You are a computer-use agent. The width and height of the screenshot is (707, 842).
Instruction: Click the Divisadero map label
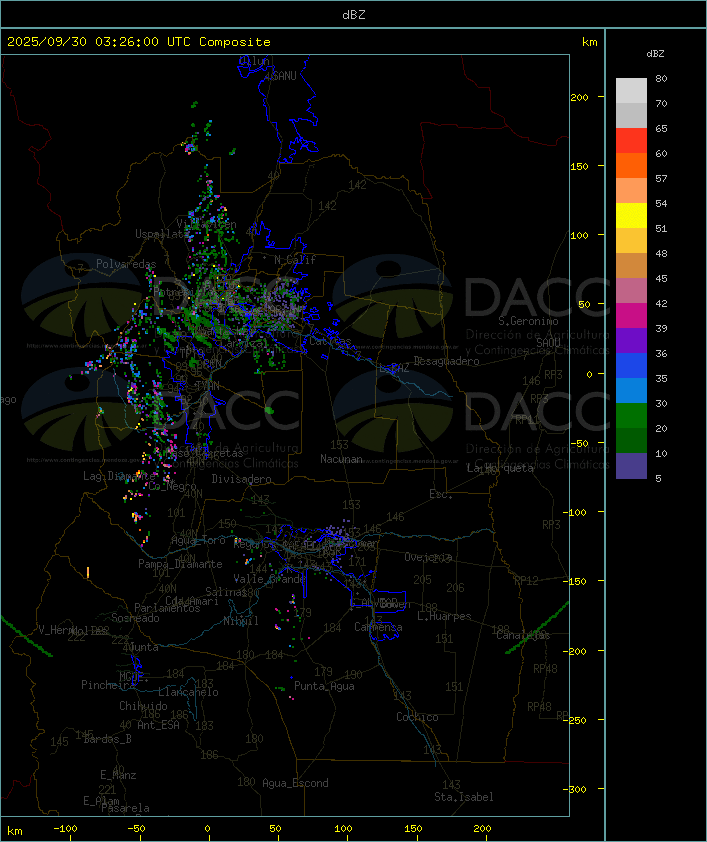pos(242,479)
